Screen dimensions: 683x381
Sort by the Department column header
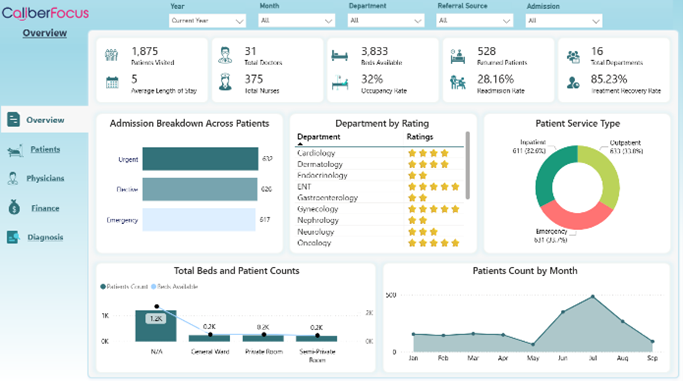318,137
